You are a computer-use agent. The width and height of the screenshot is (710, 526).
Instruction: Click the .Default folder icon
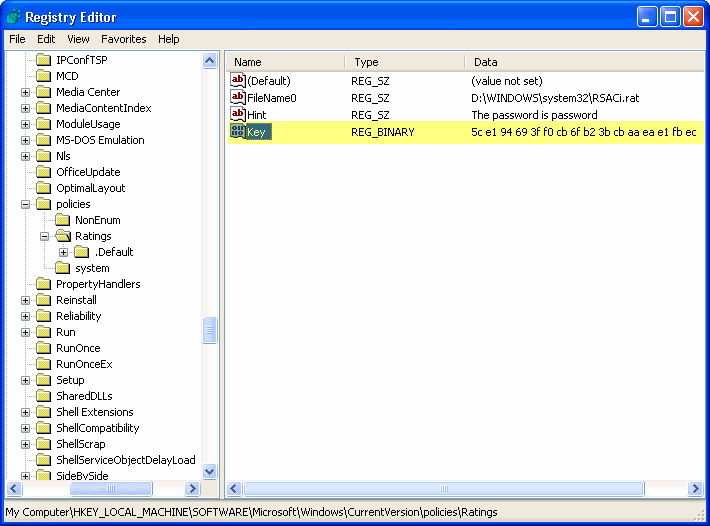click(x=82, y=252)
